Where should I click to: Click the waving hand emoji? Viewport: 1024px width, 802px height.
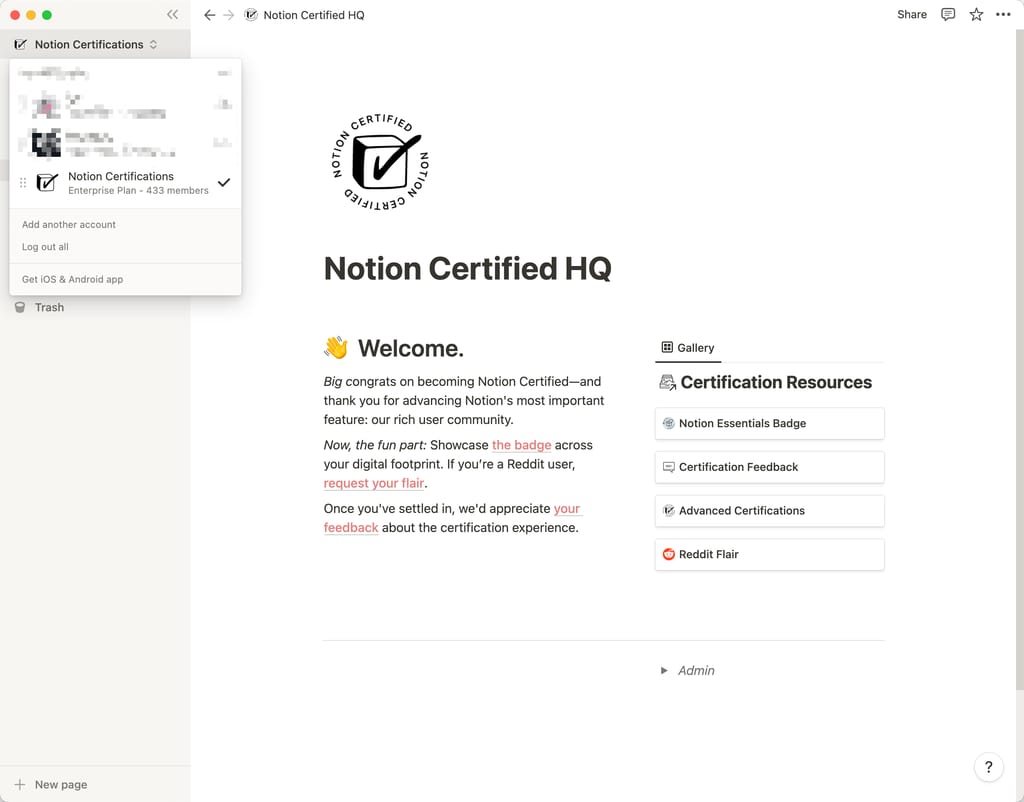336,348
